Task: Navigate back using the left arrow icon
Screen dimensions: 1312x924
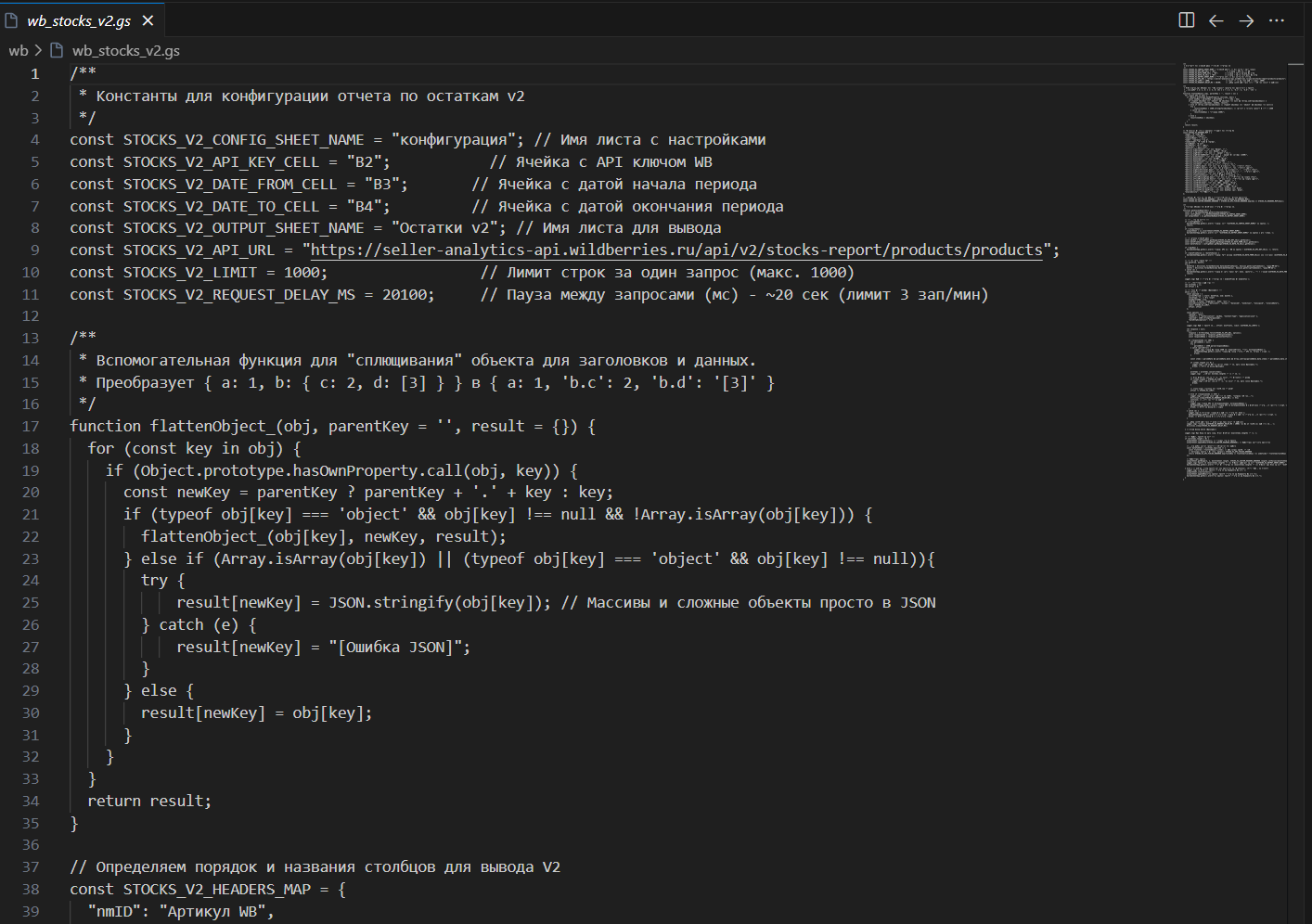Action: point(1216,19)
